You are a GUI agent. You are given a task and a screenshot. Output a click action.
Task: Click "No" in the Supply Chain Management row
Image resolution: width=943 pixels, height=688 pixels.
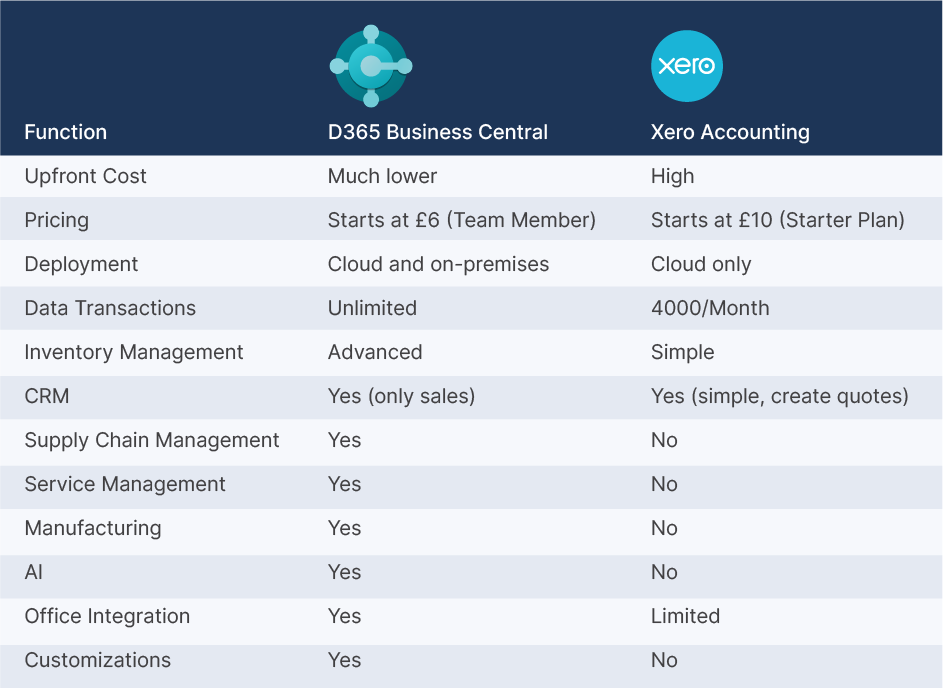coord(665,440)
